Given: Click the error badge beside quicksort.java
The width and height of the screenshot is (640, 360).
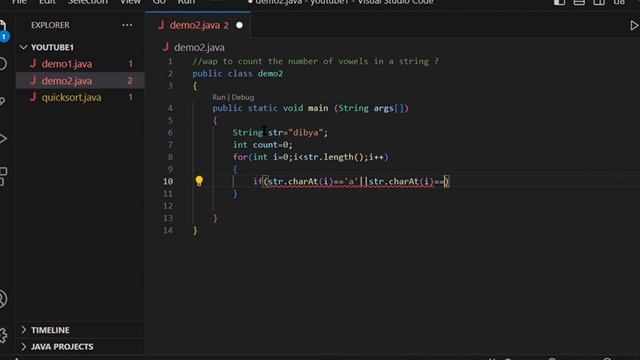Looking at the screenshot, I should tap(131, 98).
